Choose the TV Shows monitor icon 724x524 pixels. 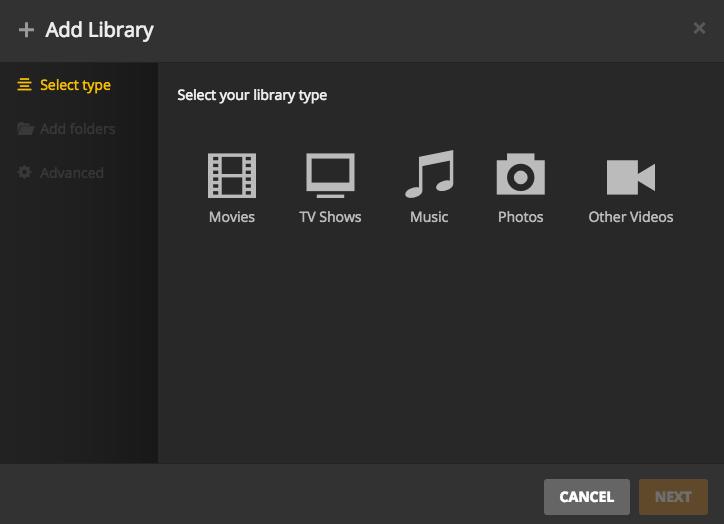[x=330, y=176]
